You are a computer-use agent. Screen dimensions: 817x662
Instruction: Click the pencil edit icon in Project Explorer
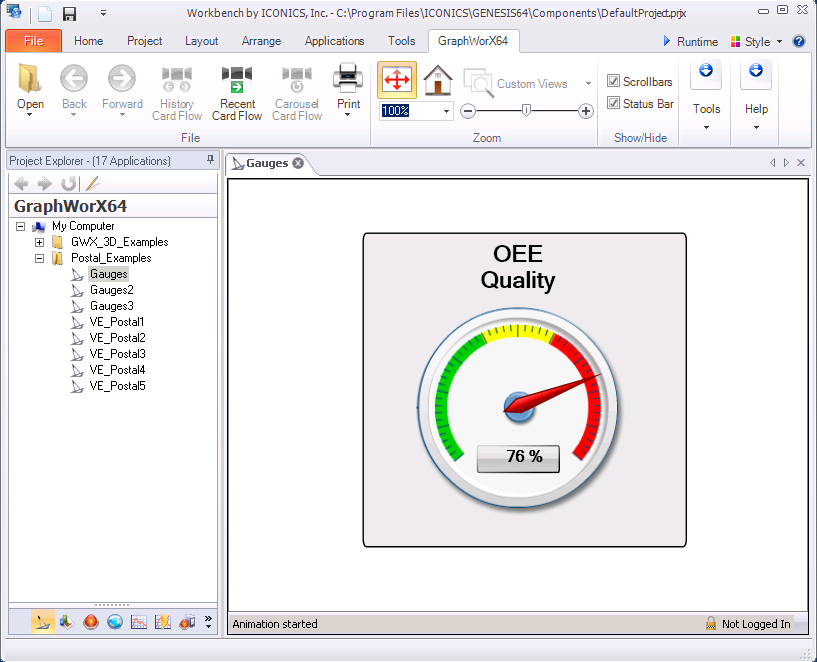coord(92,183)
